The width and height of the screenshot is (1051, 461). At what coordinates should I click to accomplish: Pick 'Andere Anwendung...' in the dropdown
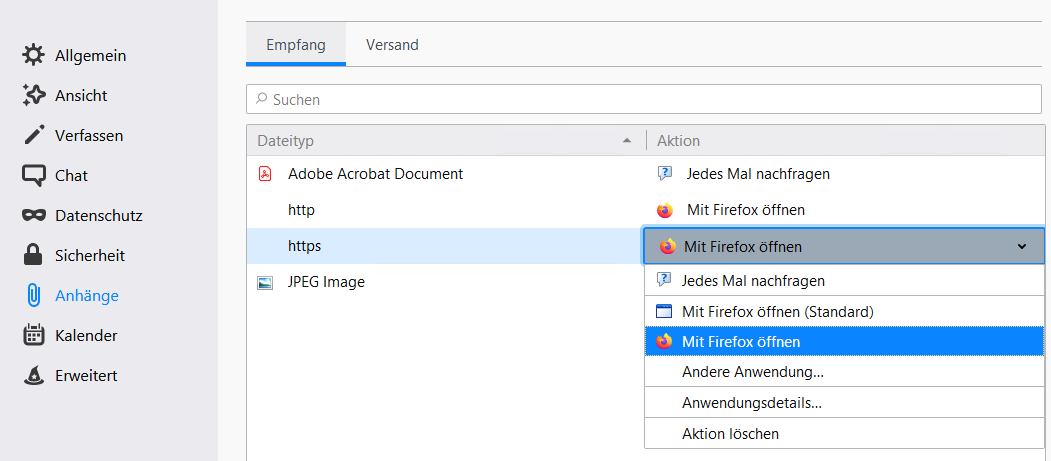tap(752, 372)
